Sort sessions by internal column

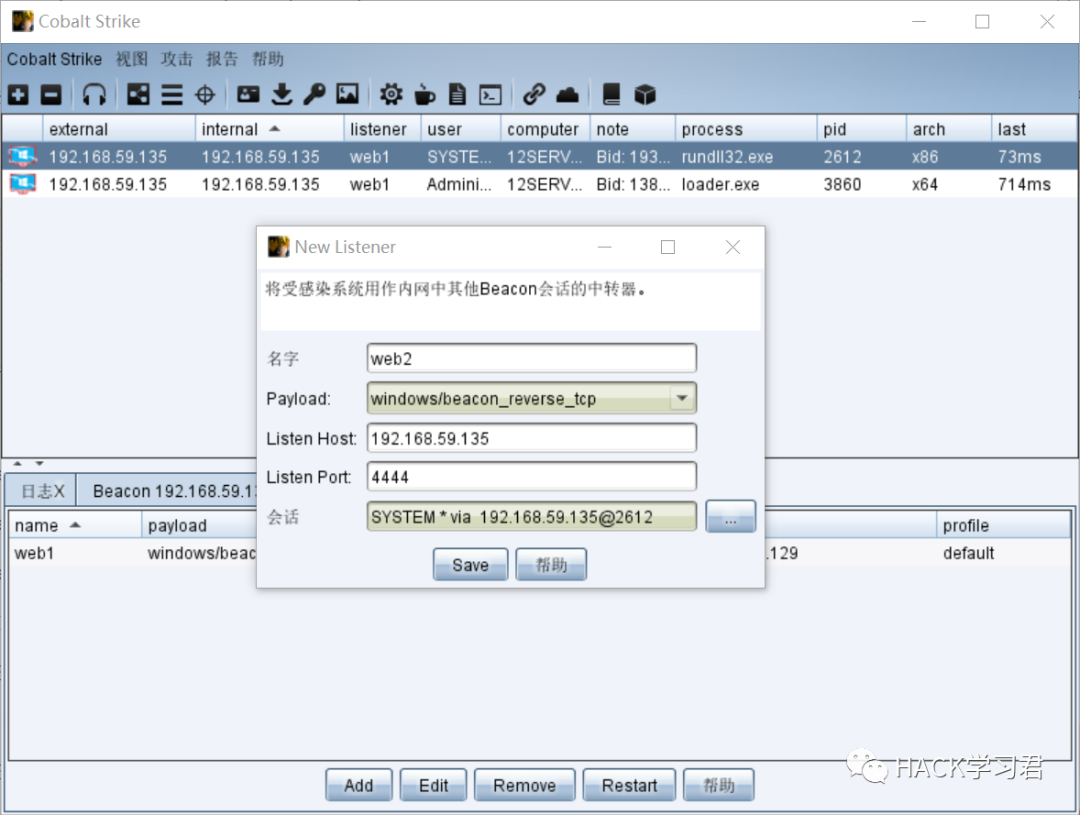point(269,129)
